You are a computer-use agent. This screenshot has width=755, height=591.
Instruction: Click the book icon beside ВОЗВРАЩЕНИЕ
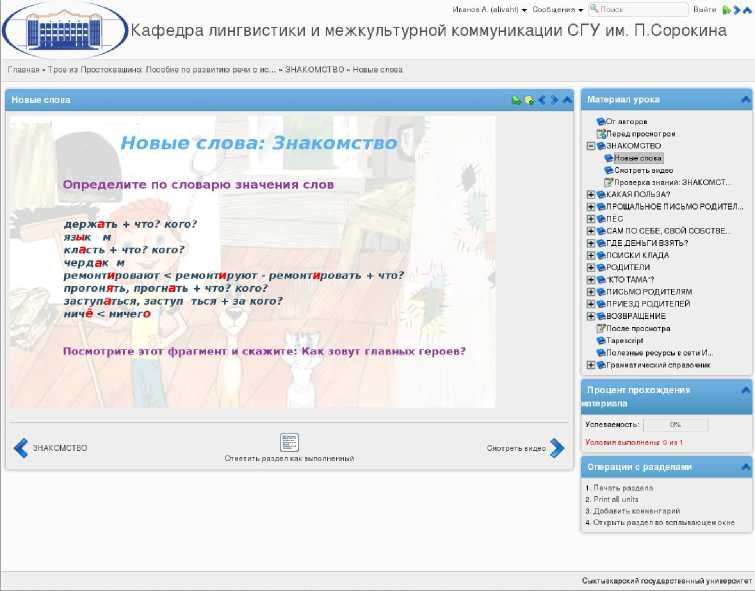[600, 316]
